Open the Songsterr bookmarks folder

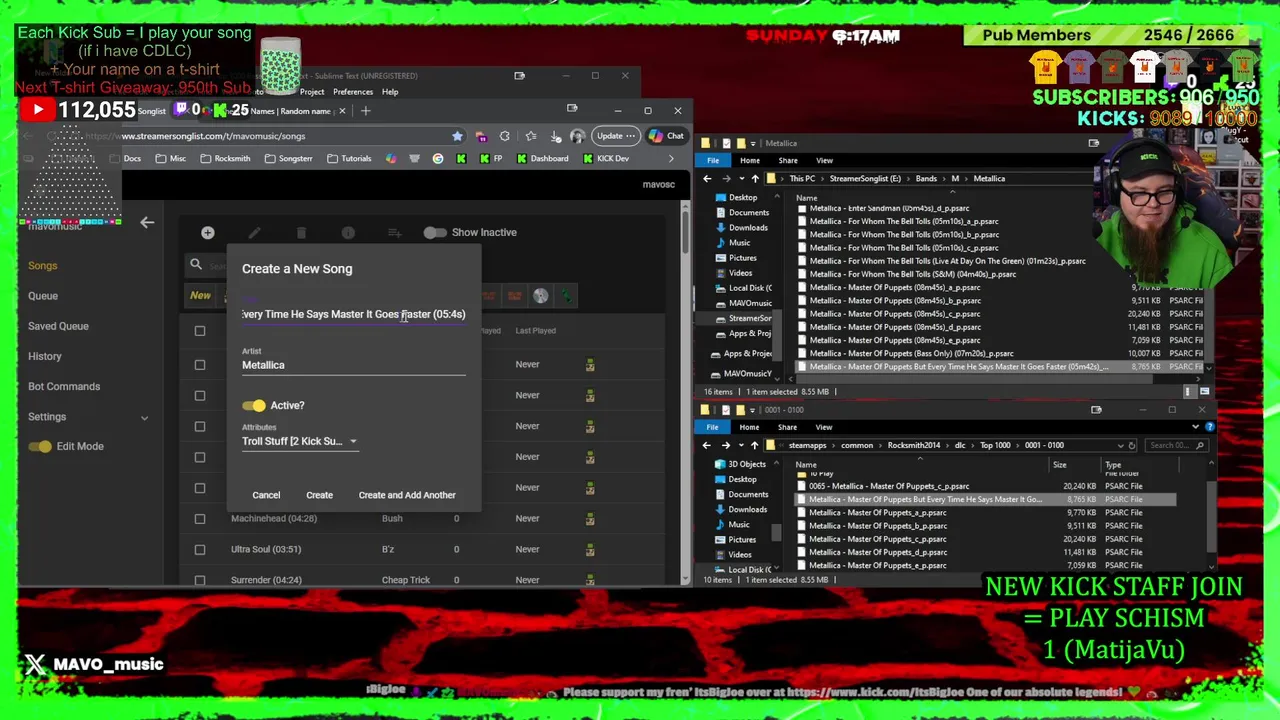click(289, 158)
